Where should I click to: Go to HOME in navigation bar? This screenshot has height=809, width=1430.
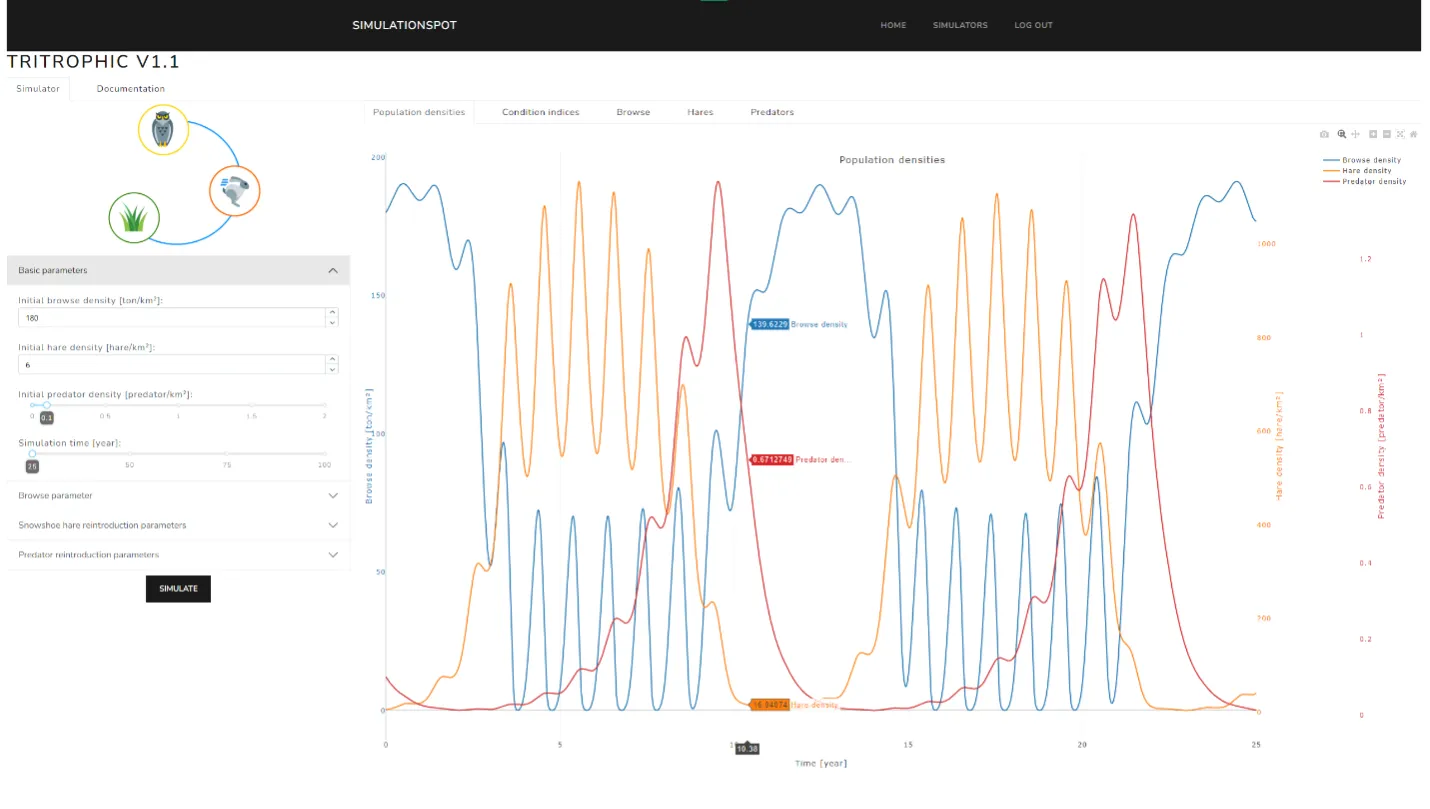[x=893, y=25]
